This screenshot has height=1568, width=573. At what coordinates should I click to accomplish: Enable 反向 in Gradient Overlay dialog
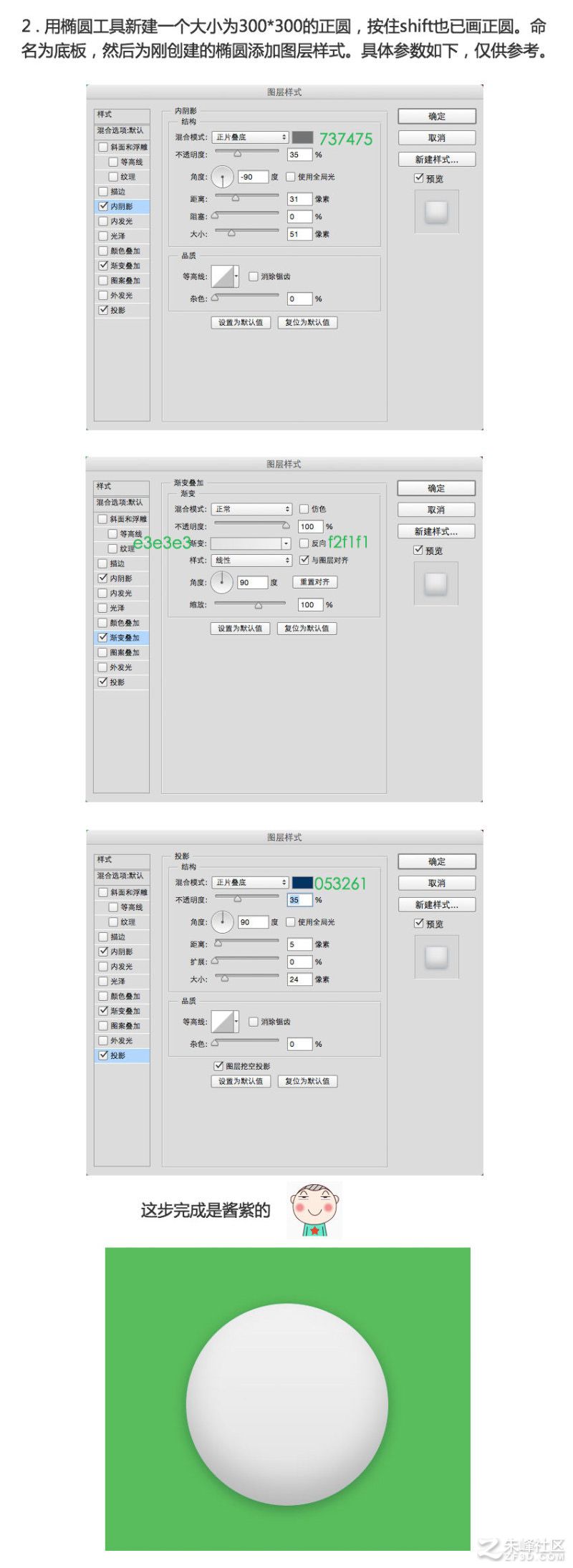click(304, 543)
